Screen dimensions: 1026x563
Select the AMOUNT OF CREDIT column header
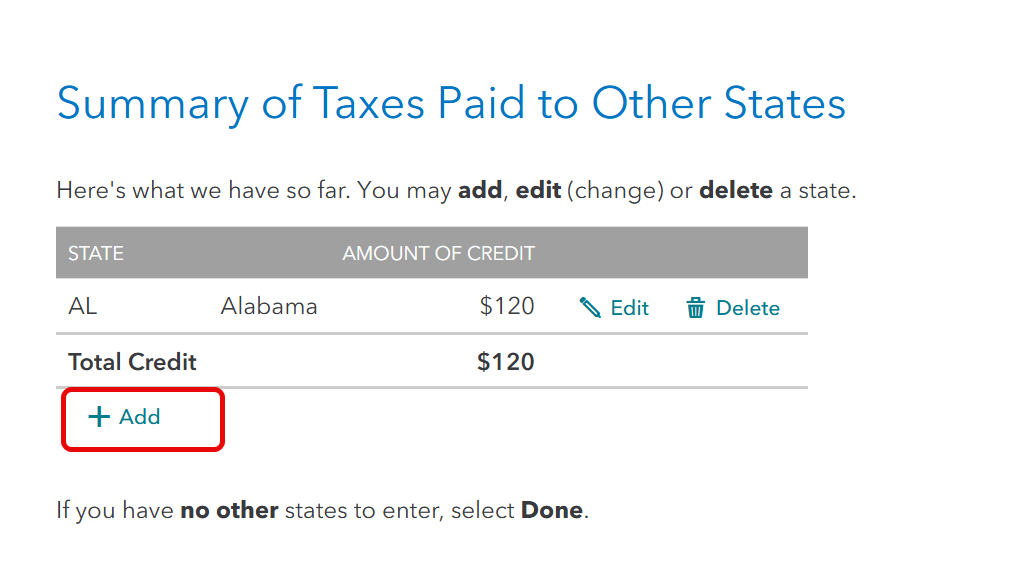click(x=438, y=253)
